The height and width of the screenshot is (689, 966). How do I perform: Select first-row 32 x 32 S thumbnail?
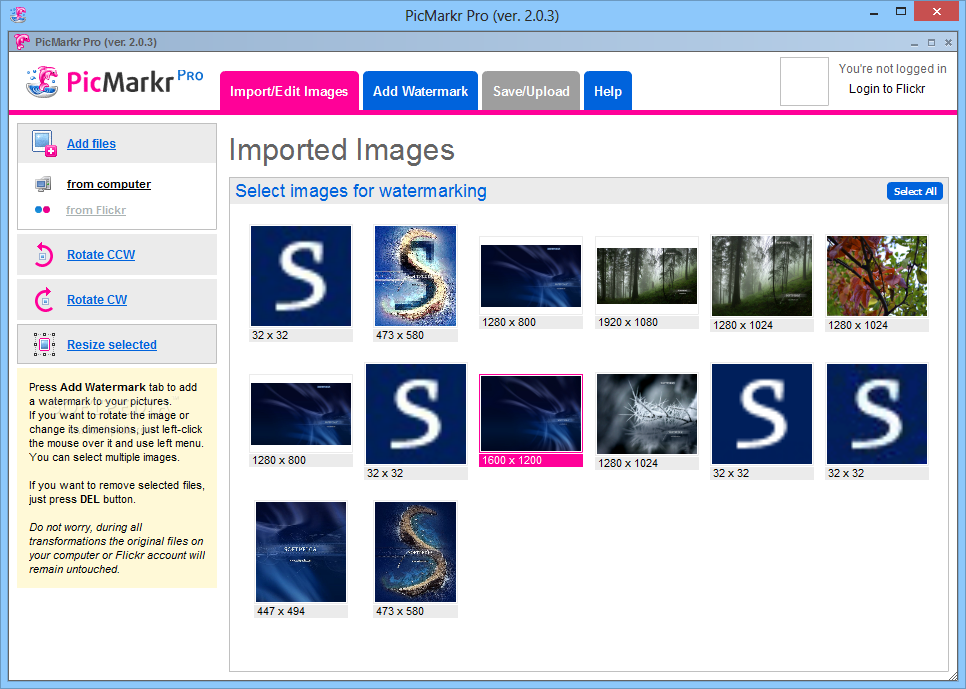(x=301, y=275)
